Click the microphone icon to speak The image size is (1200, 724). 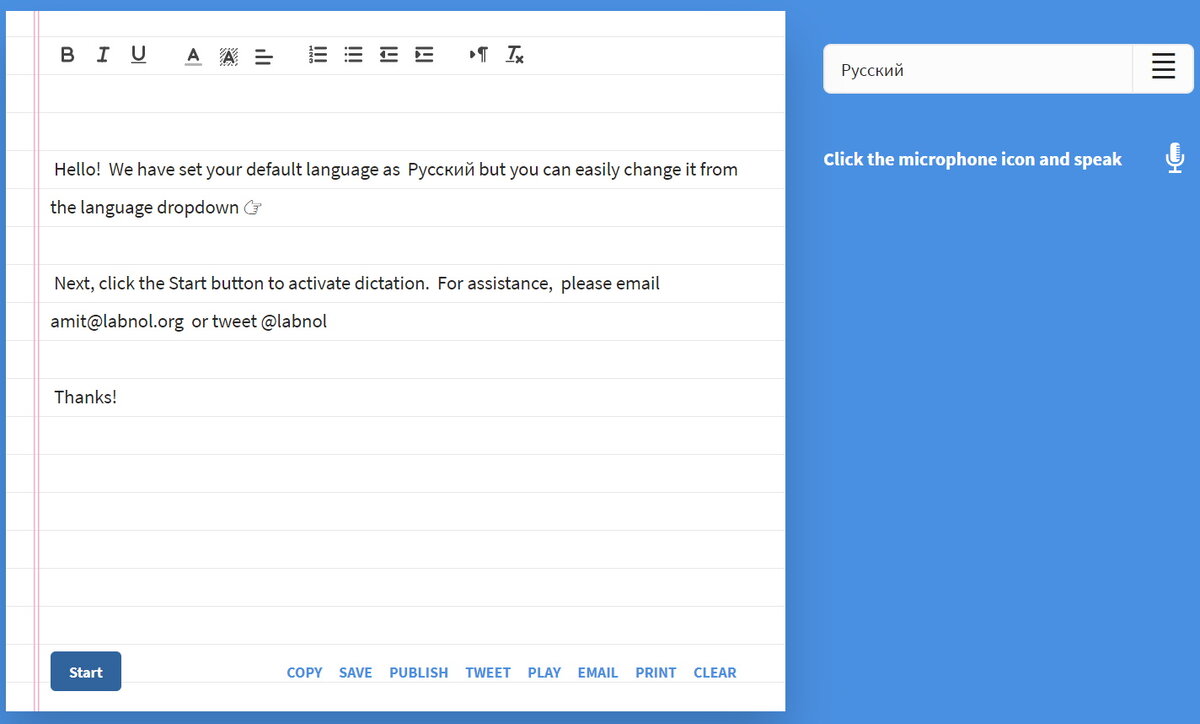1175,157
